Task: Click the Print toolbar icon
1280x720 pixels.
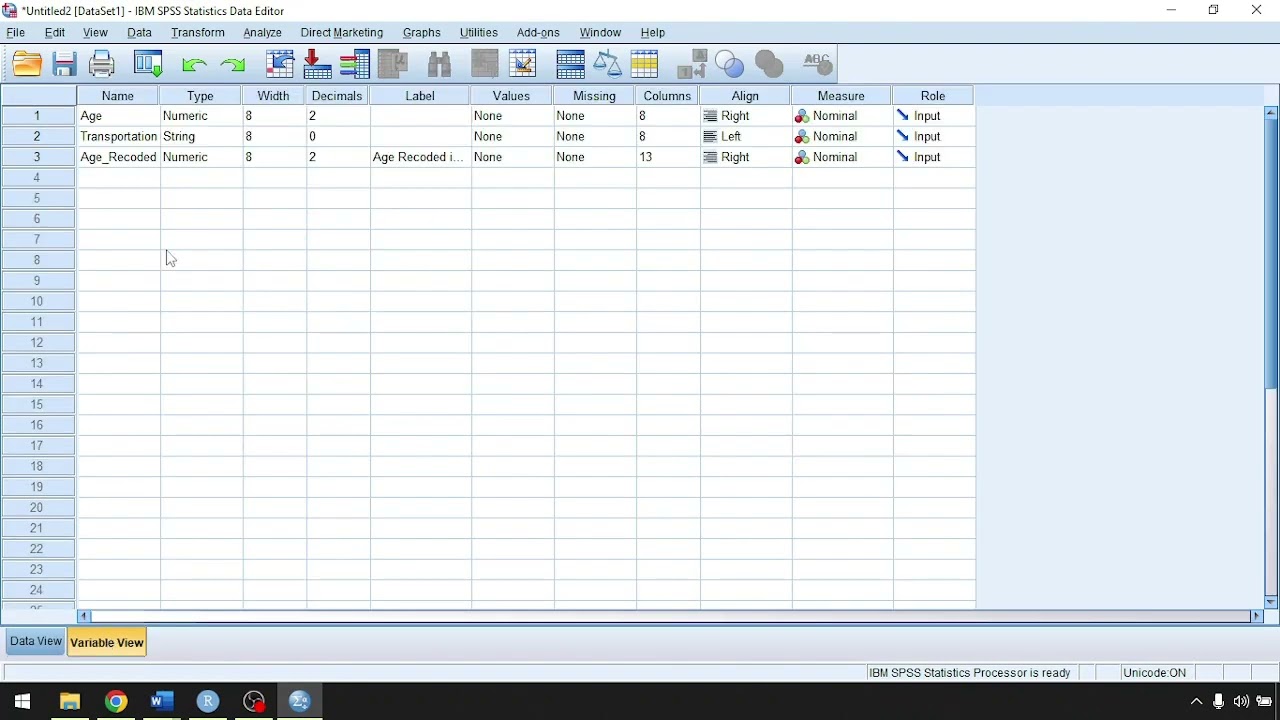Action: click(102, 65)
